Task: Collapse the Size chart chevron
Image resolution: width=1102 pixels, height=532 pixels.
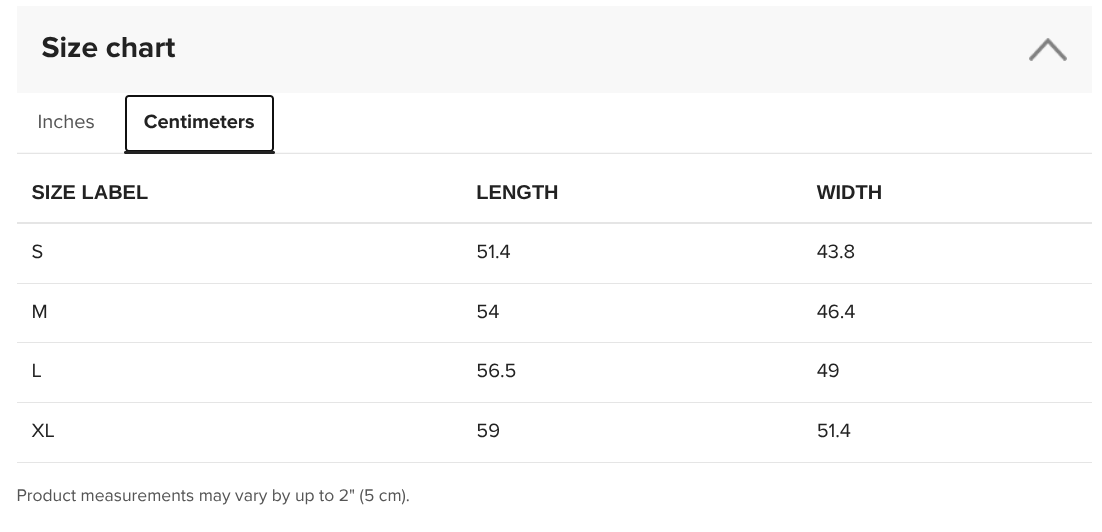Action: pos(1047,50)
